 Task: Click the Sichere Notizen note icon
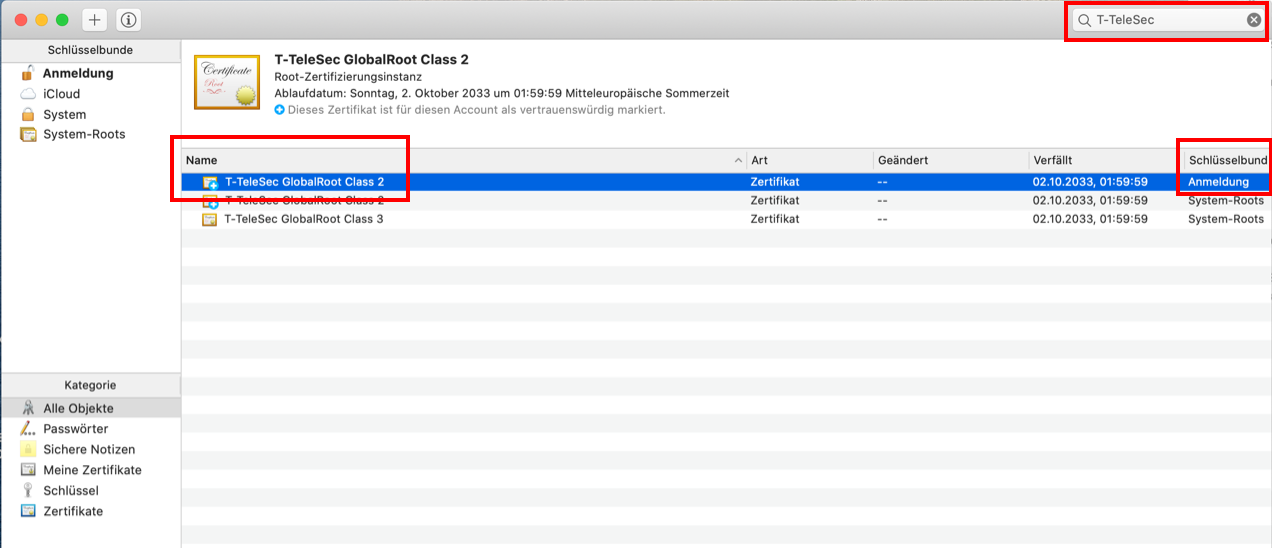coord(28,449)
